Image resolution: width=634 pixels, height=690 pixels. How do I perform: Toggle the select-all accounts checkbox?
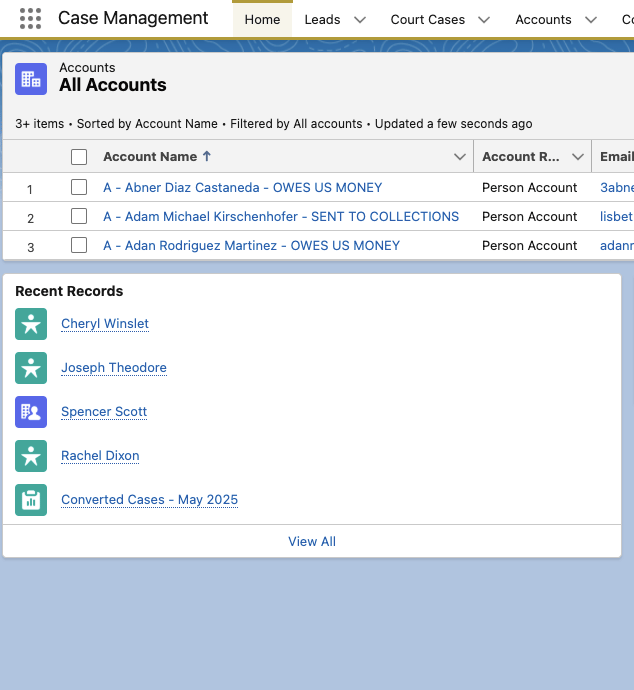tap(79, 157)
